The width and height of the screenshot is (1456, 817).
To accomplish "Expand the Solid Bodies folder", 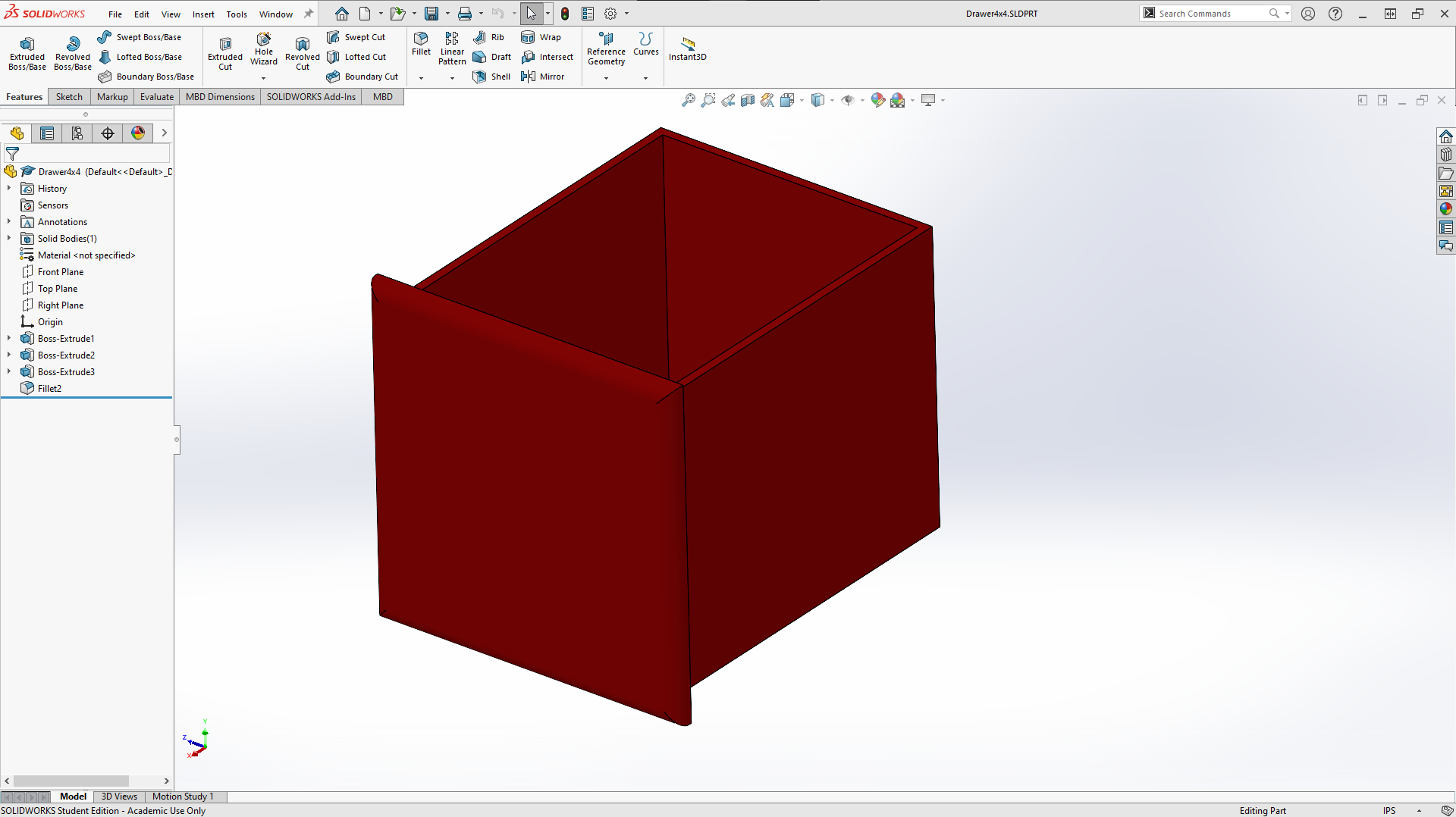I will [9, 238].
